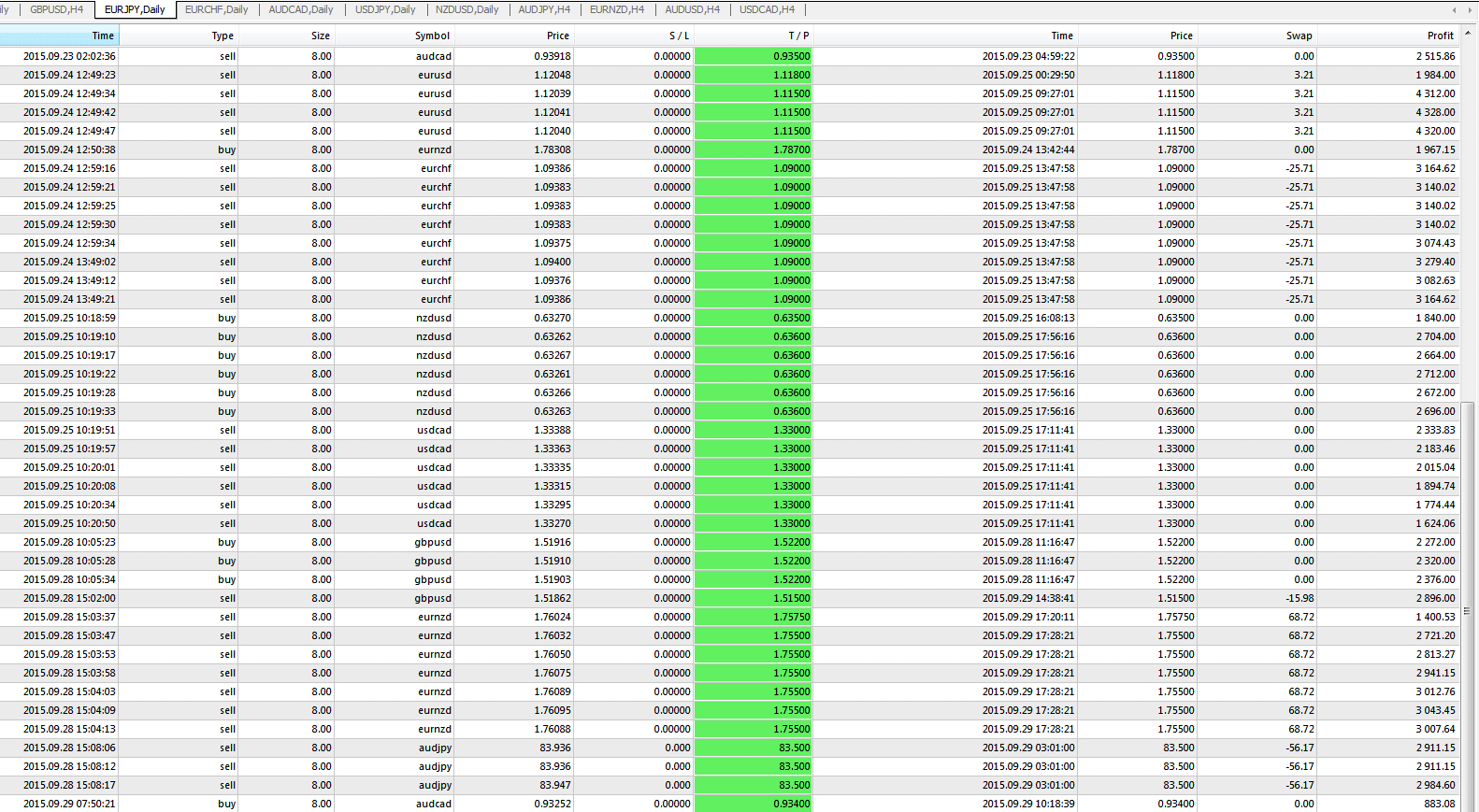Select open price 1.33315
Viewport: 1479px width, 812px height.
pos(553,486)
